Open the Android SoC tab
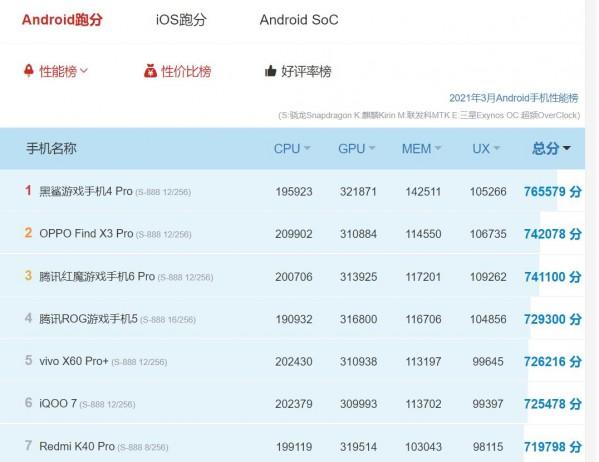Image resolution: width=599 pixels, height=462 pixels. 299,20
